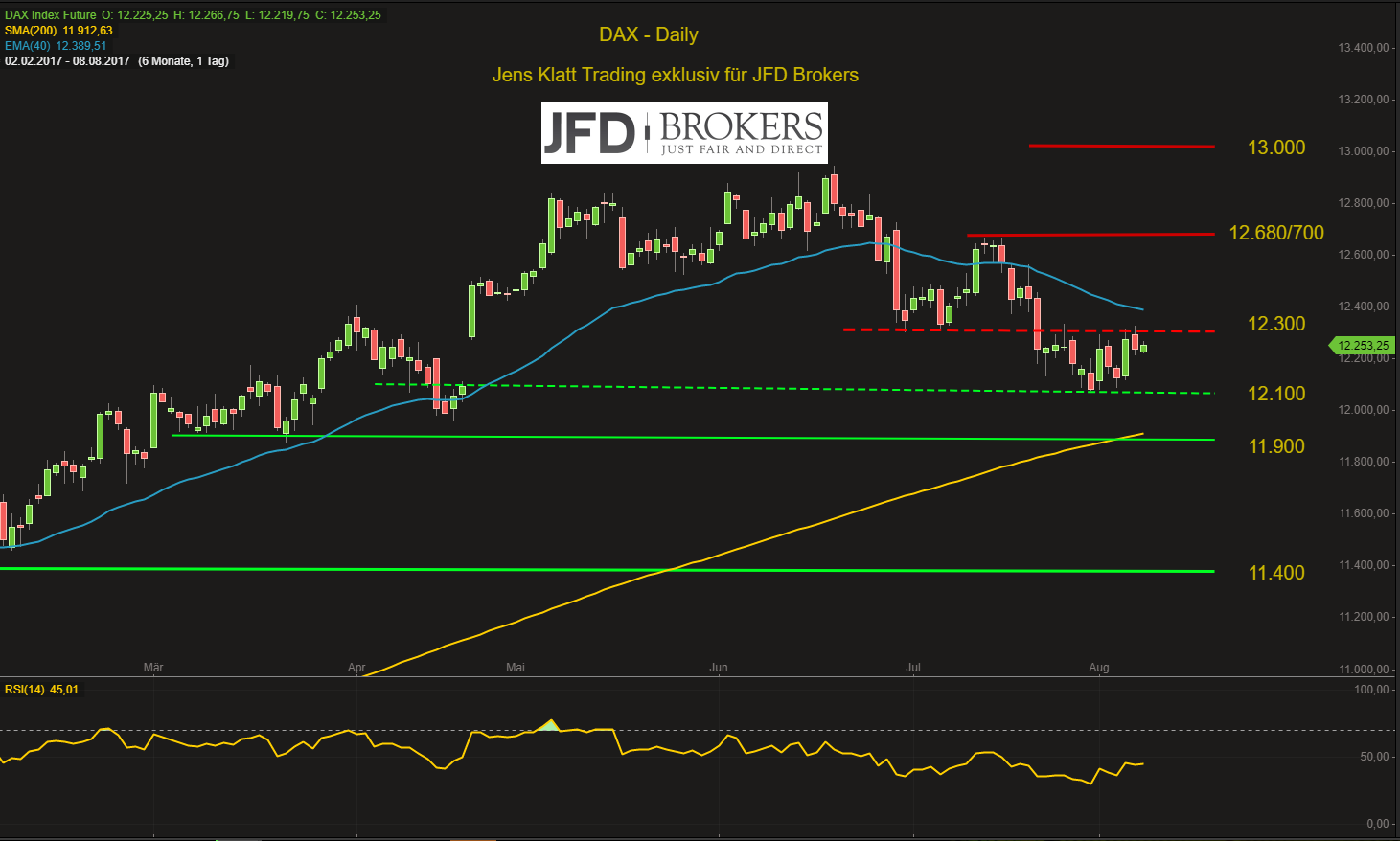This screenshot has width=1400, height=841.
Task: Click the JFD Brokers logo
Action: 684,132
